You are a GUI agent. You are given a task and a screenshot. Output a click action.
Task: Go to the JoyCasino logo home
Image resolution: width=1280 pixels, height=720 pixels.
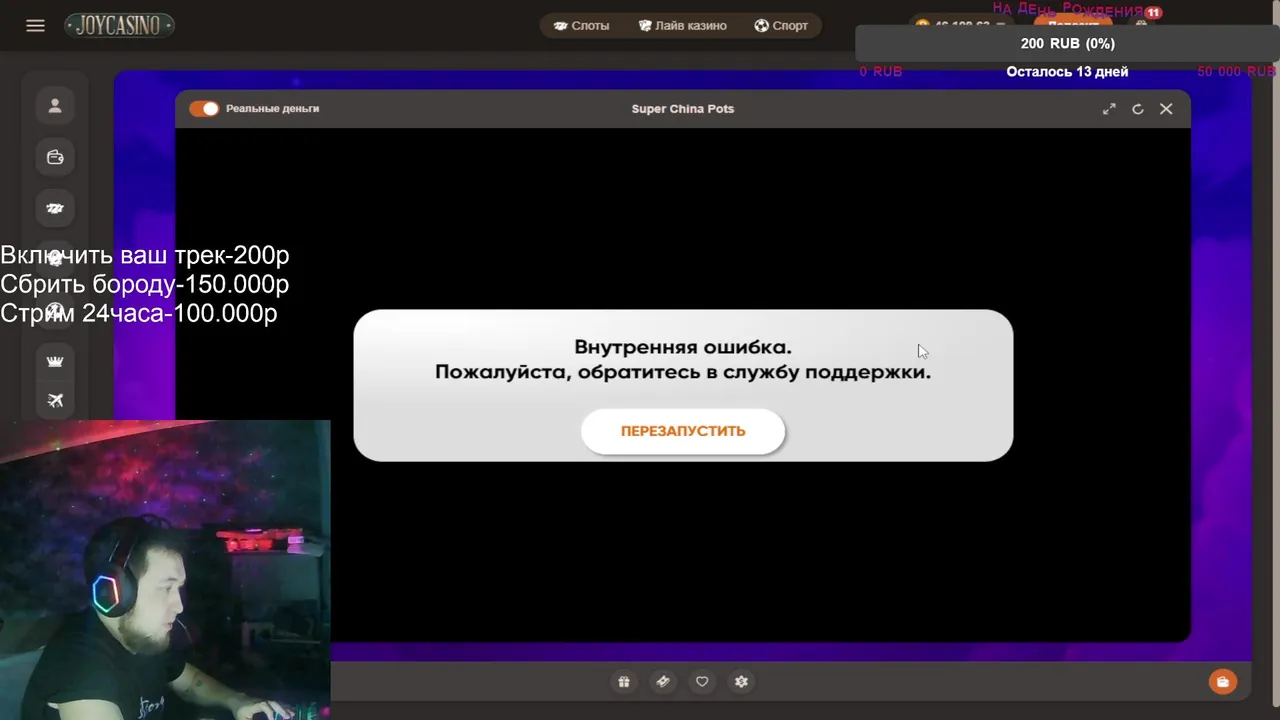click(119, 26)
